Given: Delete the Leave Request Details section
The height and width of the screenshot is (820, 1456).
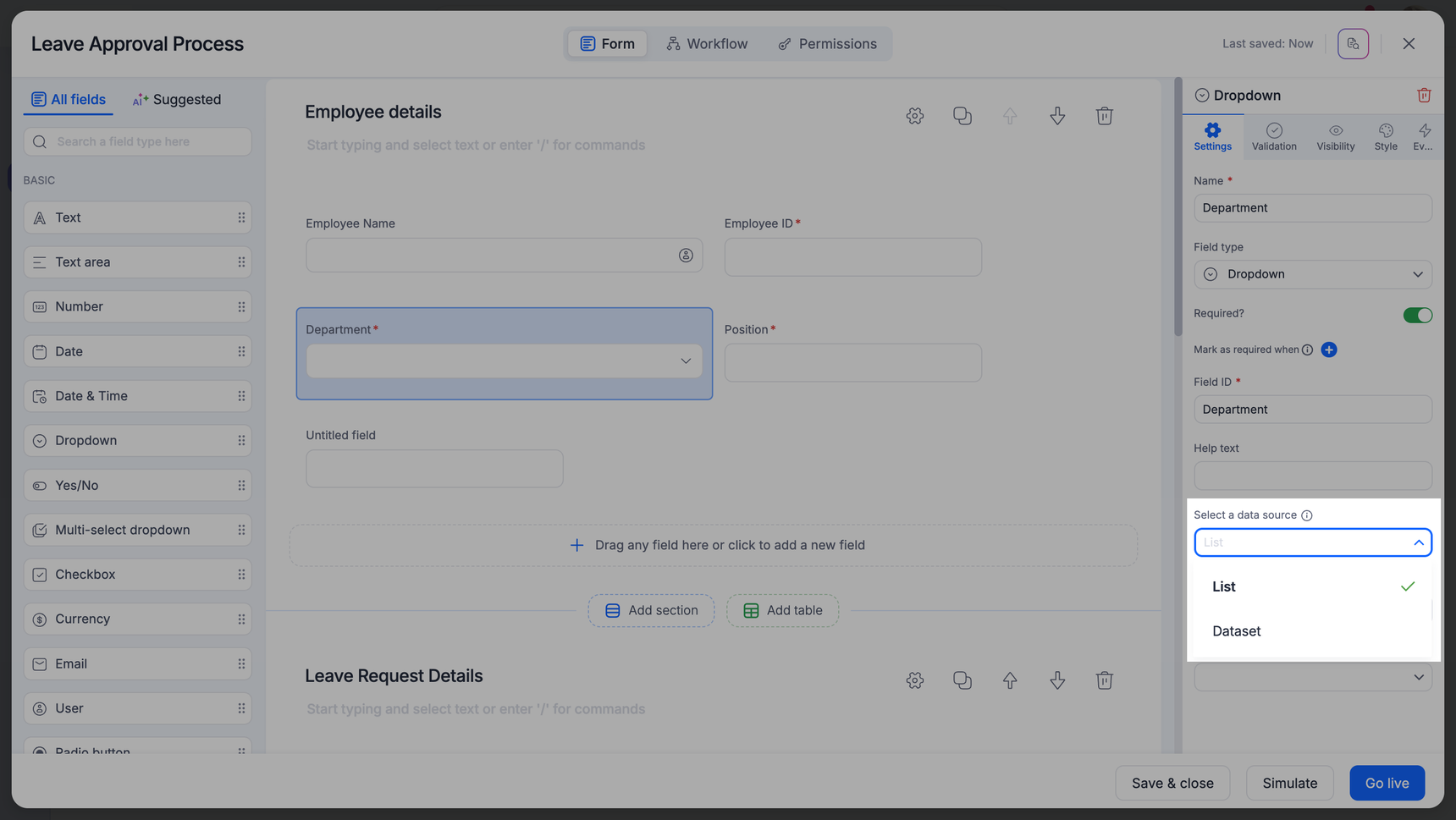Looking at the screenshot, I should pos(1104,680).
